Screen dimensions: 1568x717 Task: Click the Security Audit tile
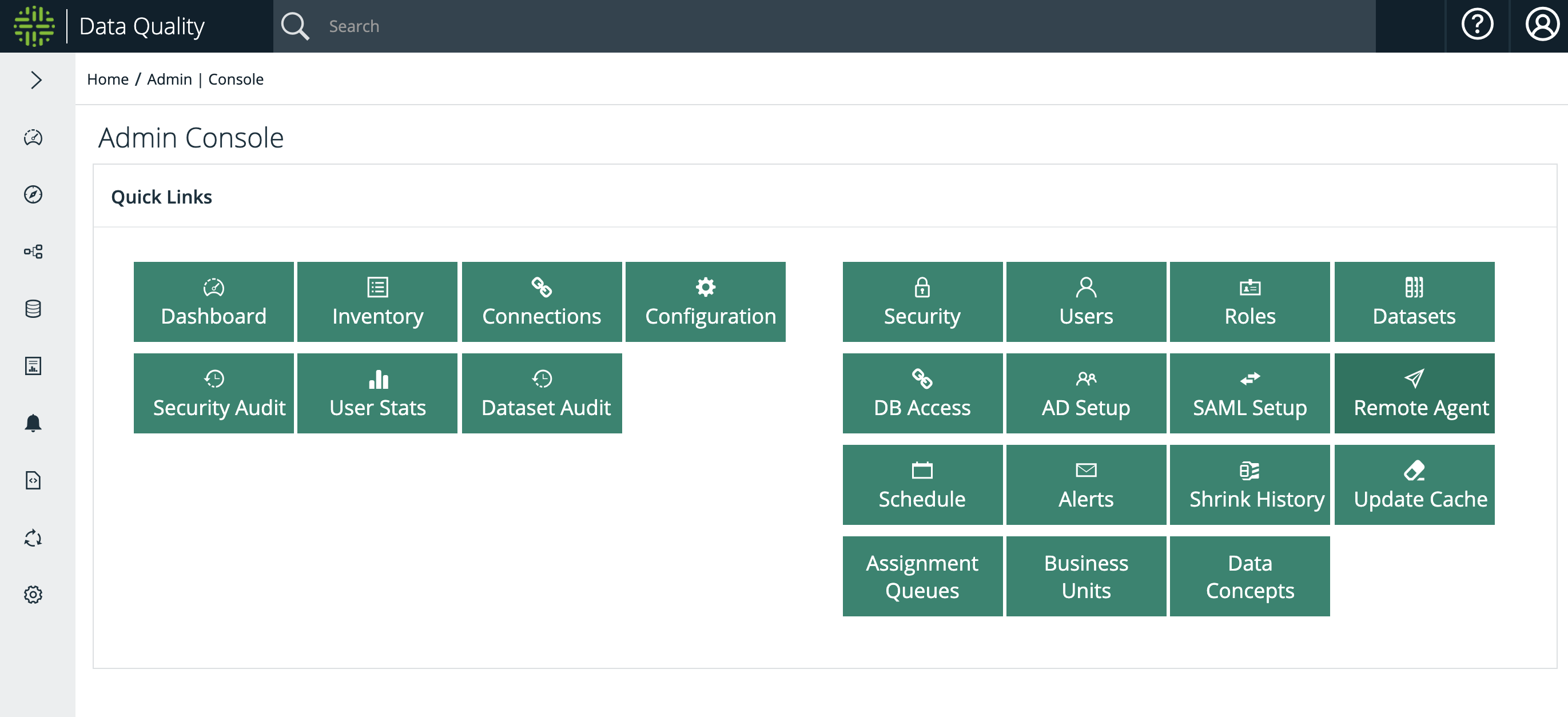pos(214,393)
